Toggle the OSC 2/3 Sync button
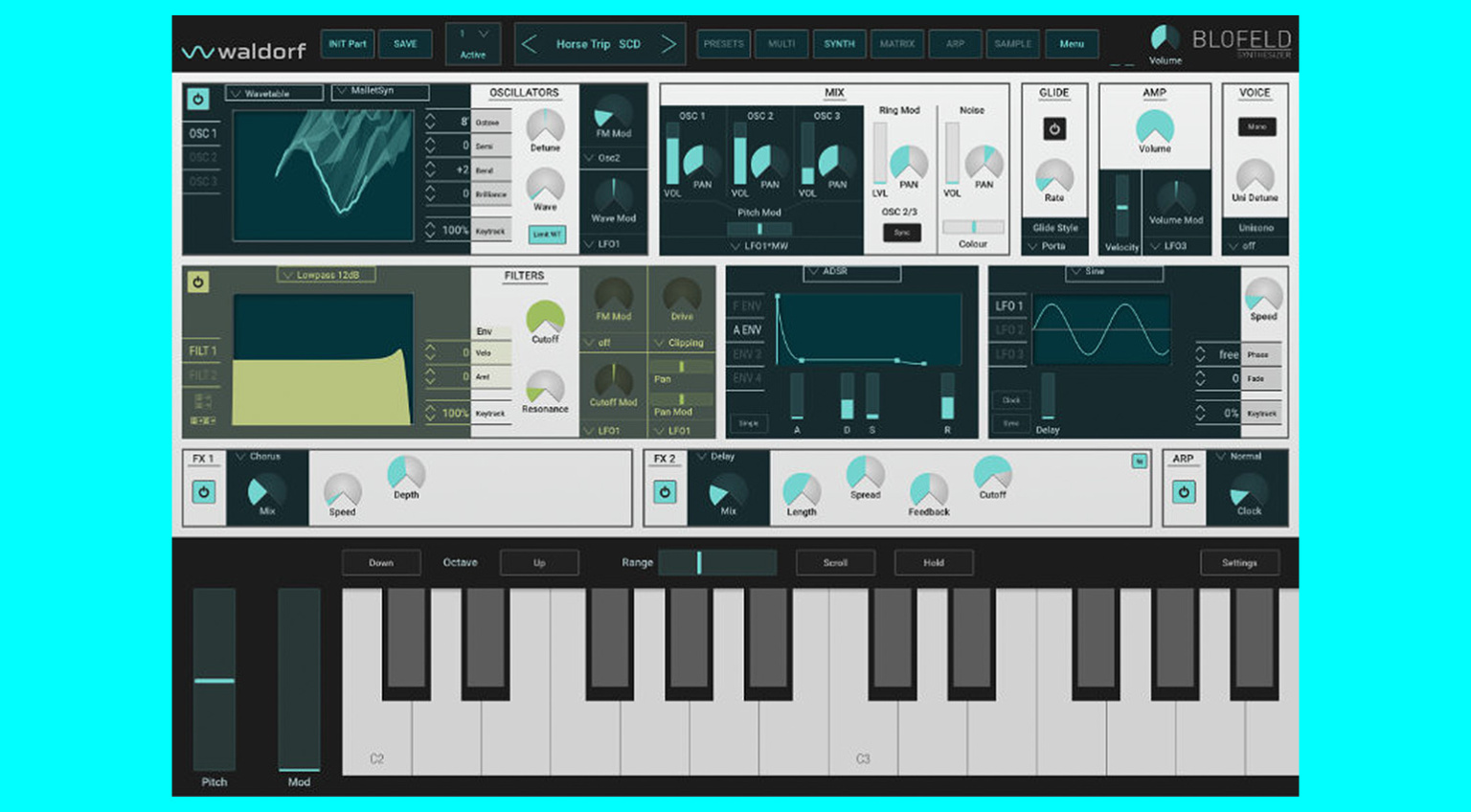This screenshot has height=812, width=1471. click(901, 233)
